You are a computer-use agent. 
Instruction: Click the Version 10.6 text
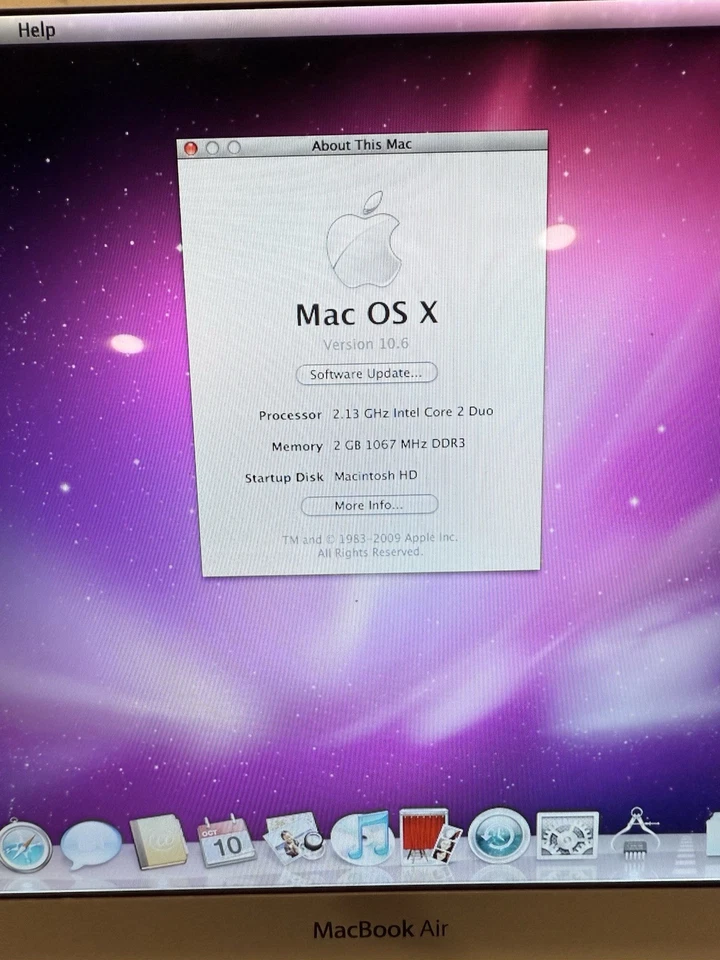366,344
